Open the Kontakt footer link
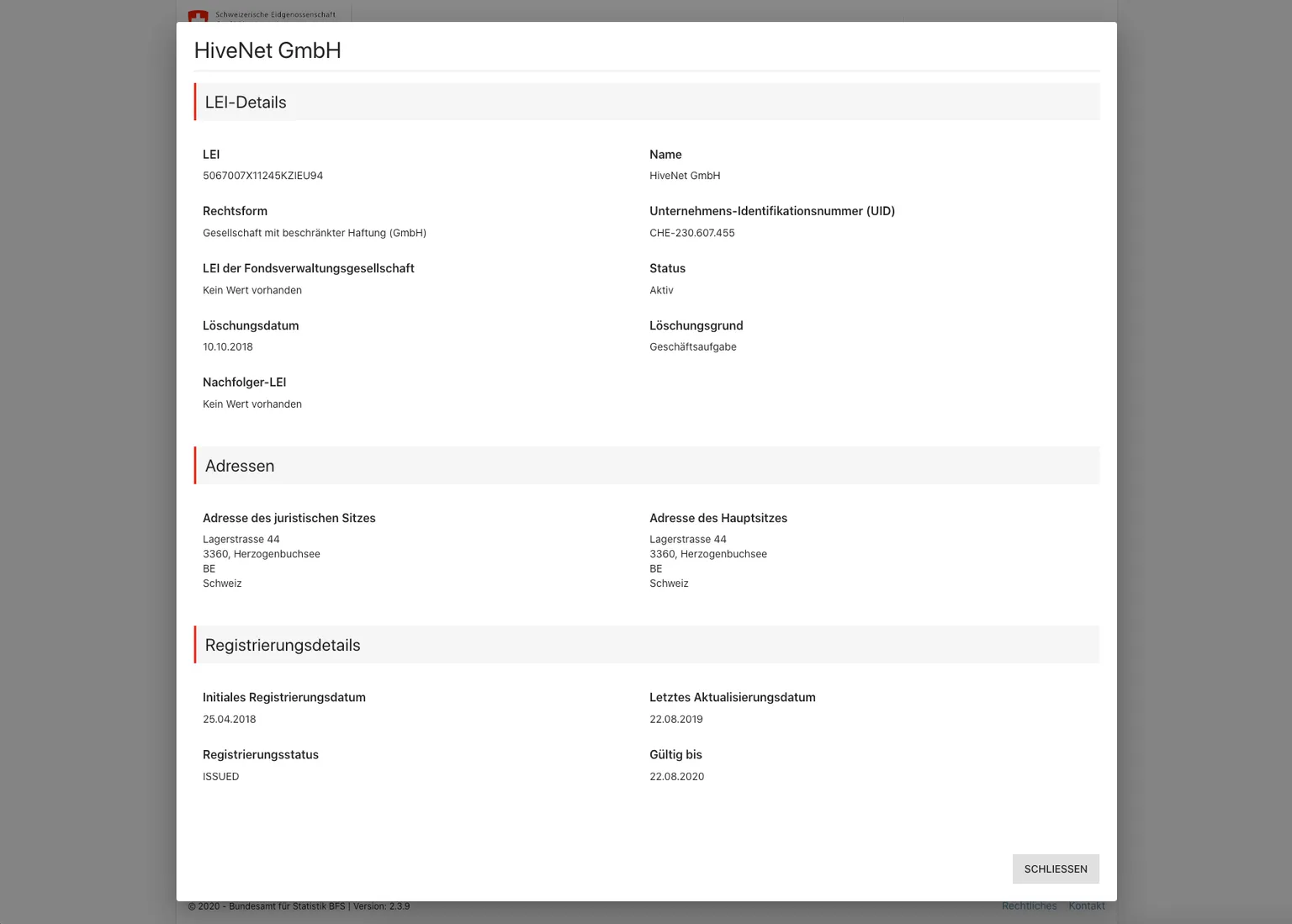 pos(1086,906)
